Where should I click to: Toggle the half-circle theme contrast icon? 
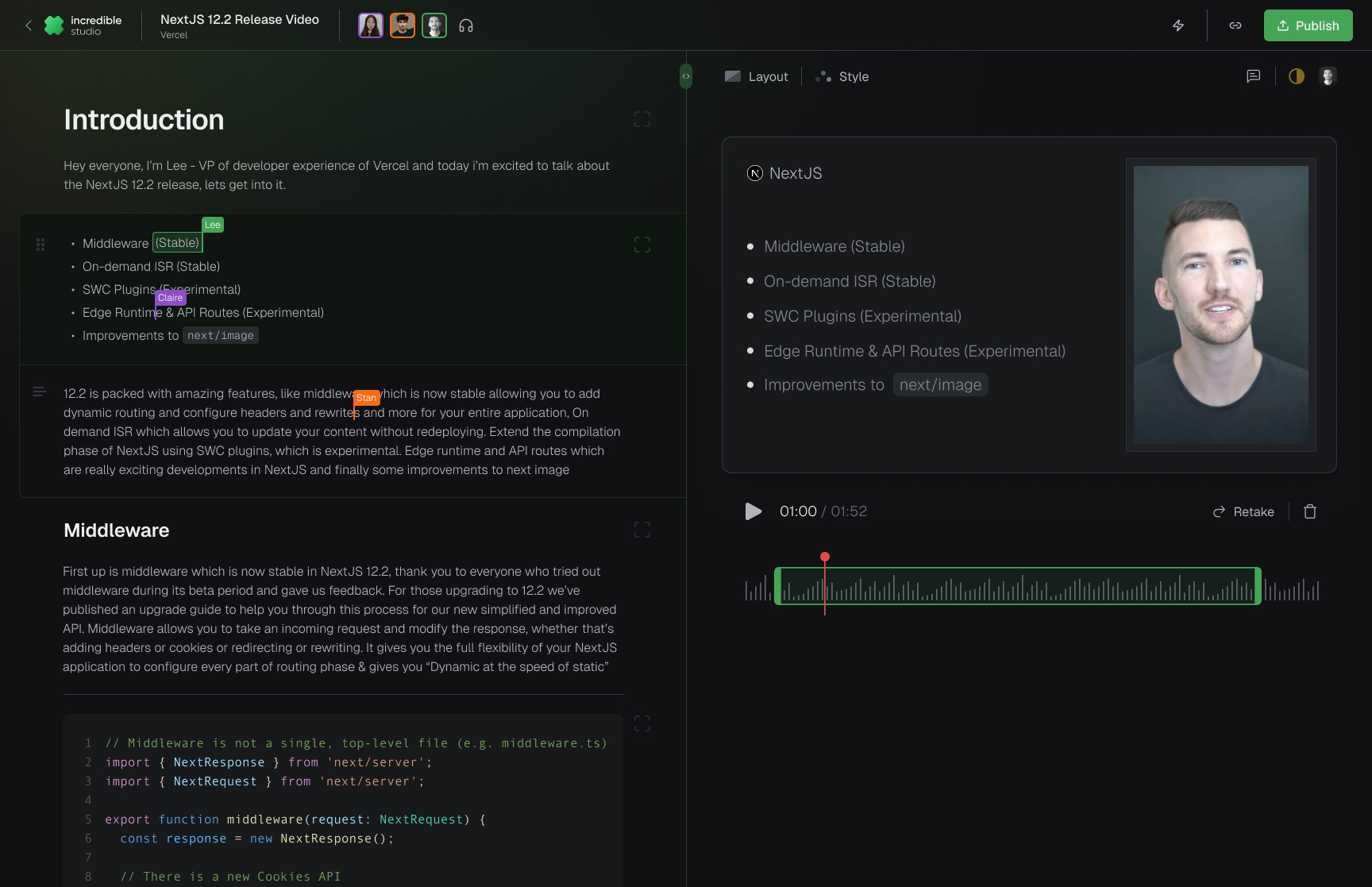pos(1297,76)
